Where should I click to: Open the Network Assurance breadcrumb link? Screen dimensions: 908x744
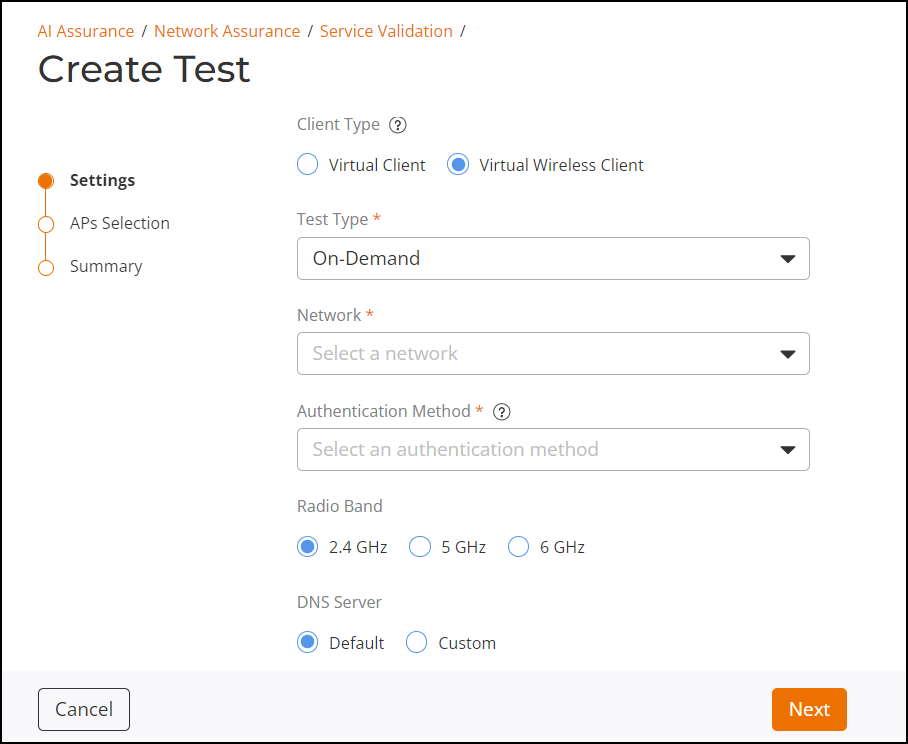[x=227, y=31]
